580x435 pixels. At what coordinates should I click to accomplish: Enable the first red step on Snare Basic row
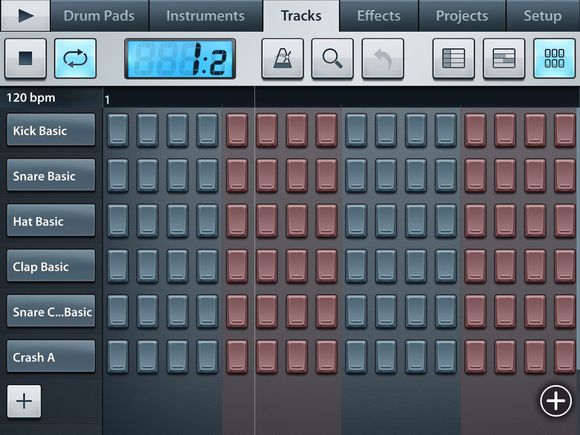tap(237, 176)
